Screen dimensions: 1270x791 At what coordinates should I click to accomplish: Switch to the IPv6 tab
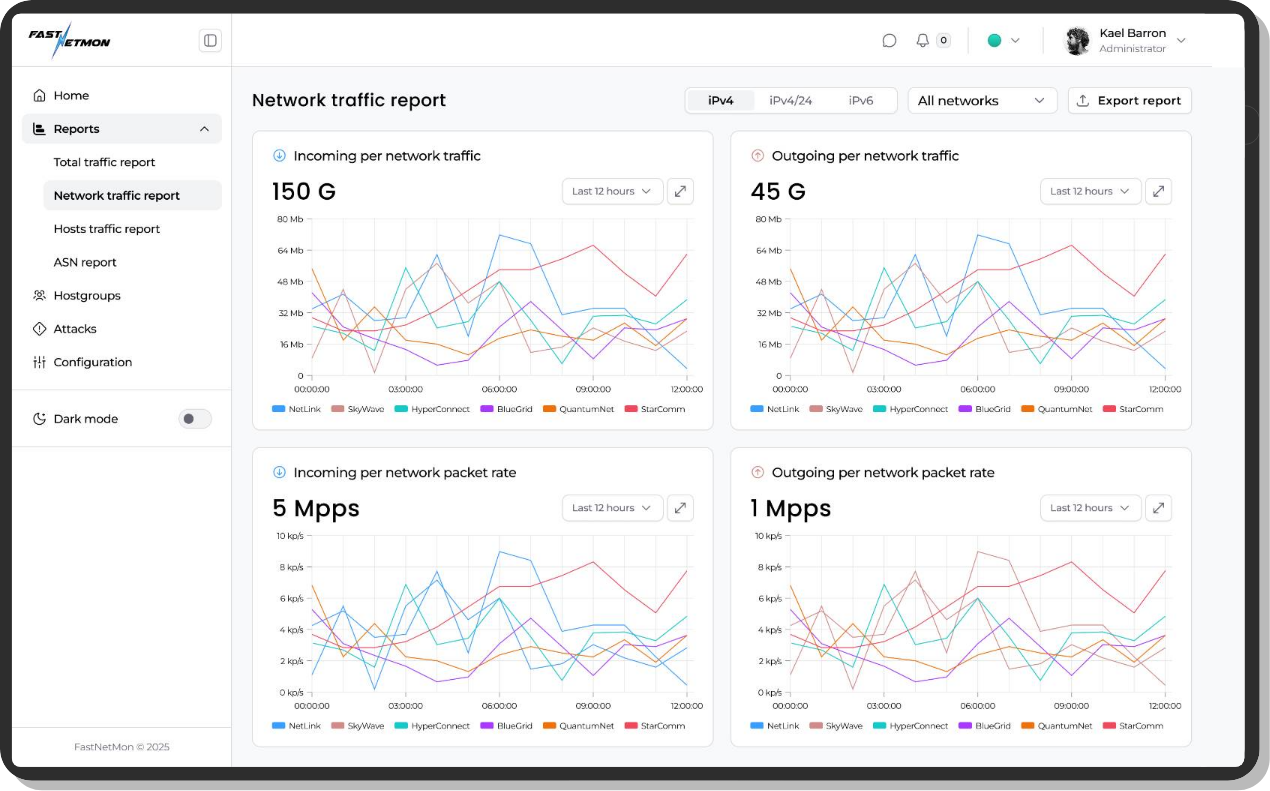(x=862, y=100)
